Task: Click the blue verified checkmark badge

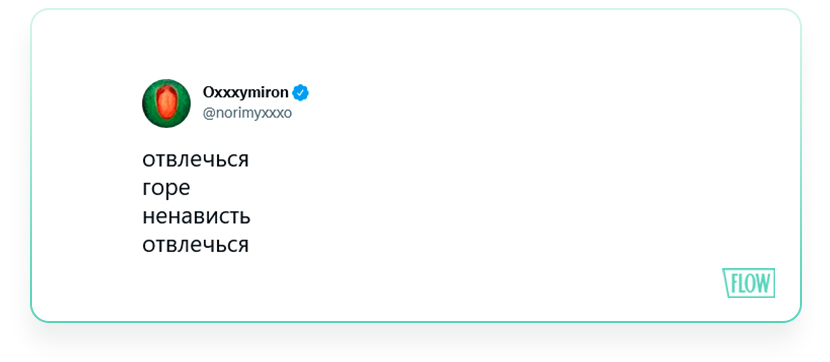Action: 301,93
